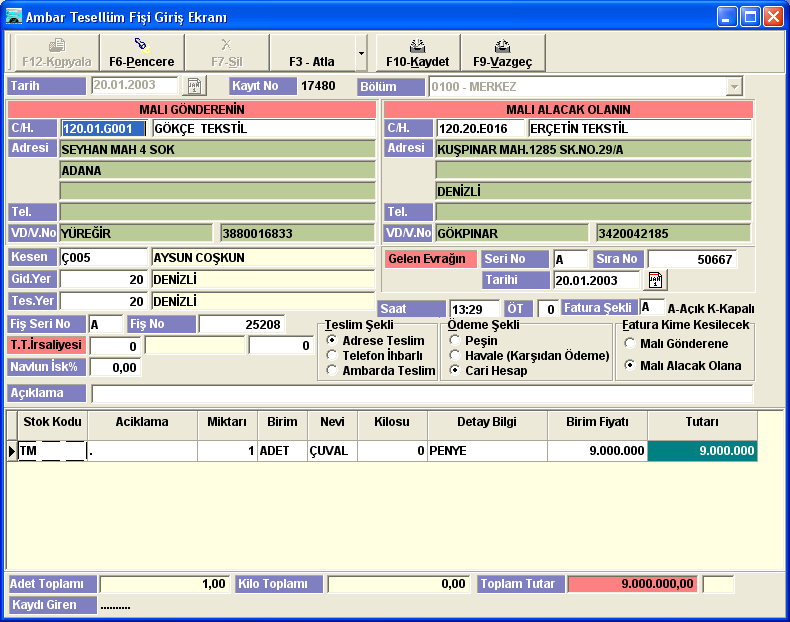Click the Saat time field 13:29
790x622 pixels.
(x=475, y=309)
